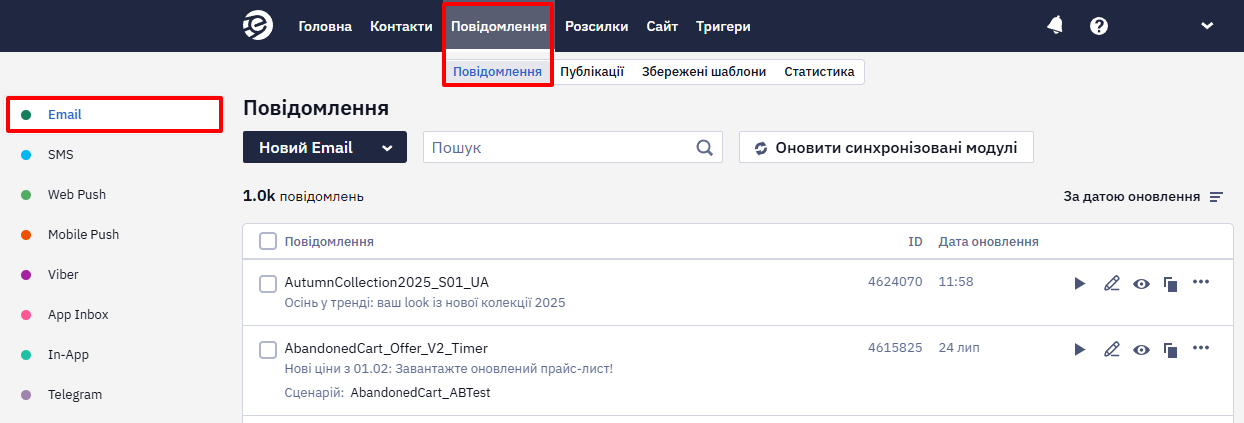Expand the account menu chevron
This screenshot has height=423, width=1244.
1207,26
